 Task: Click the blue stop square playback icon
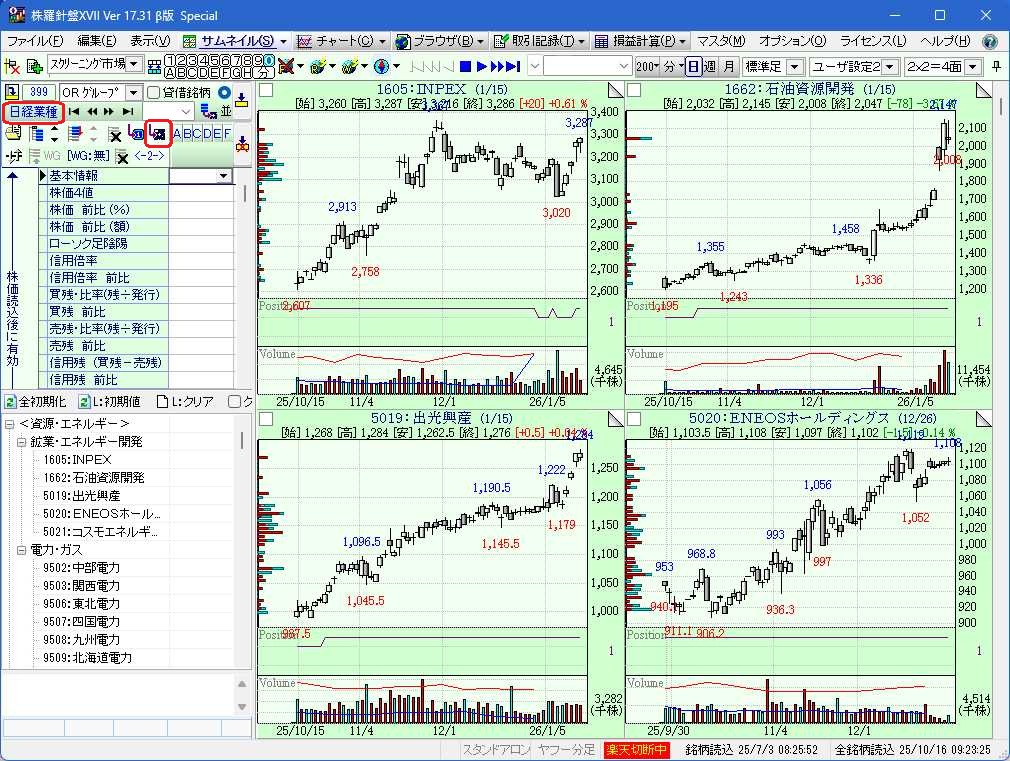[x=464, y=66]
